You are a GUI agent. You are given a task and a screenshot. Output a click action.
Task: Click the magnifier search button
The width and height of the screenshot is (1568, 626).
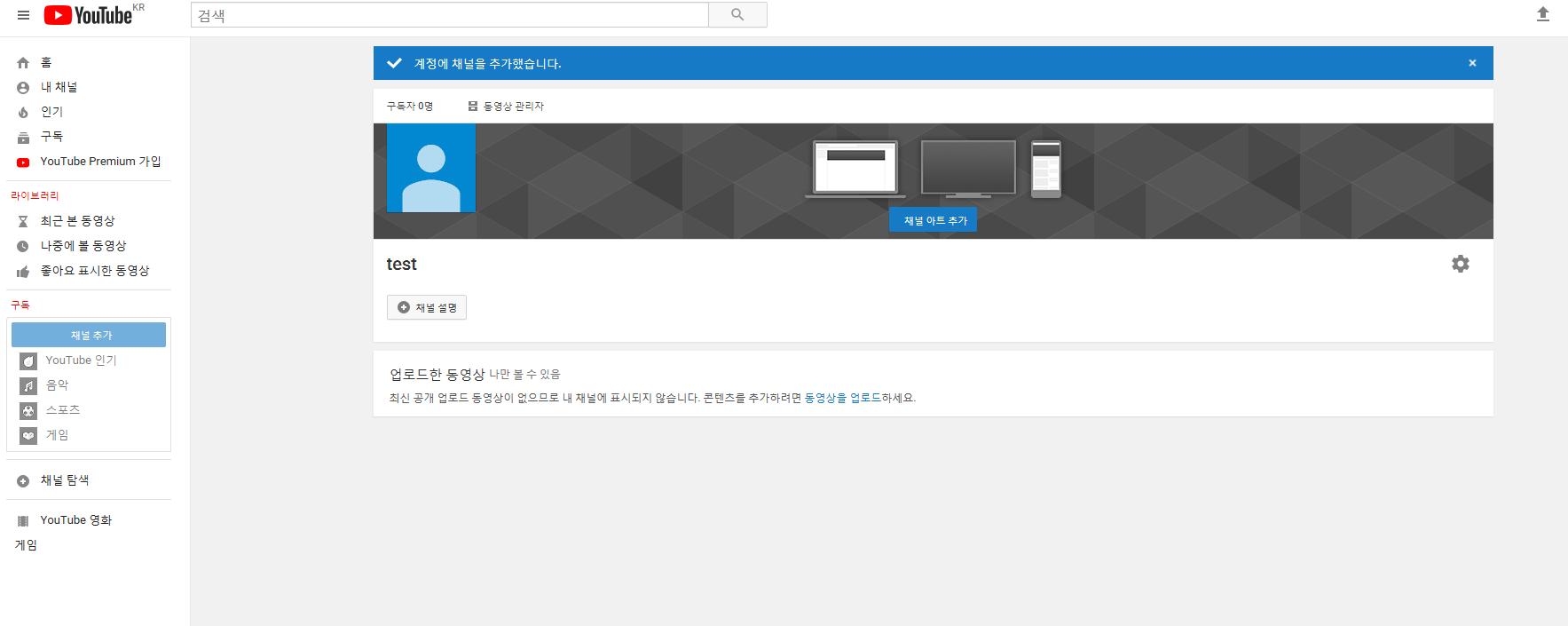pos(737,15)
